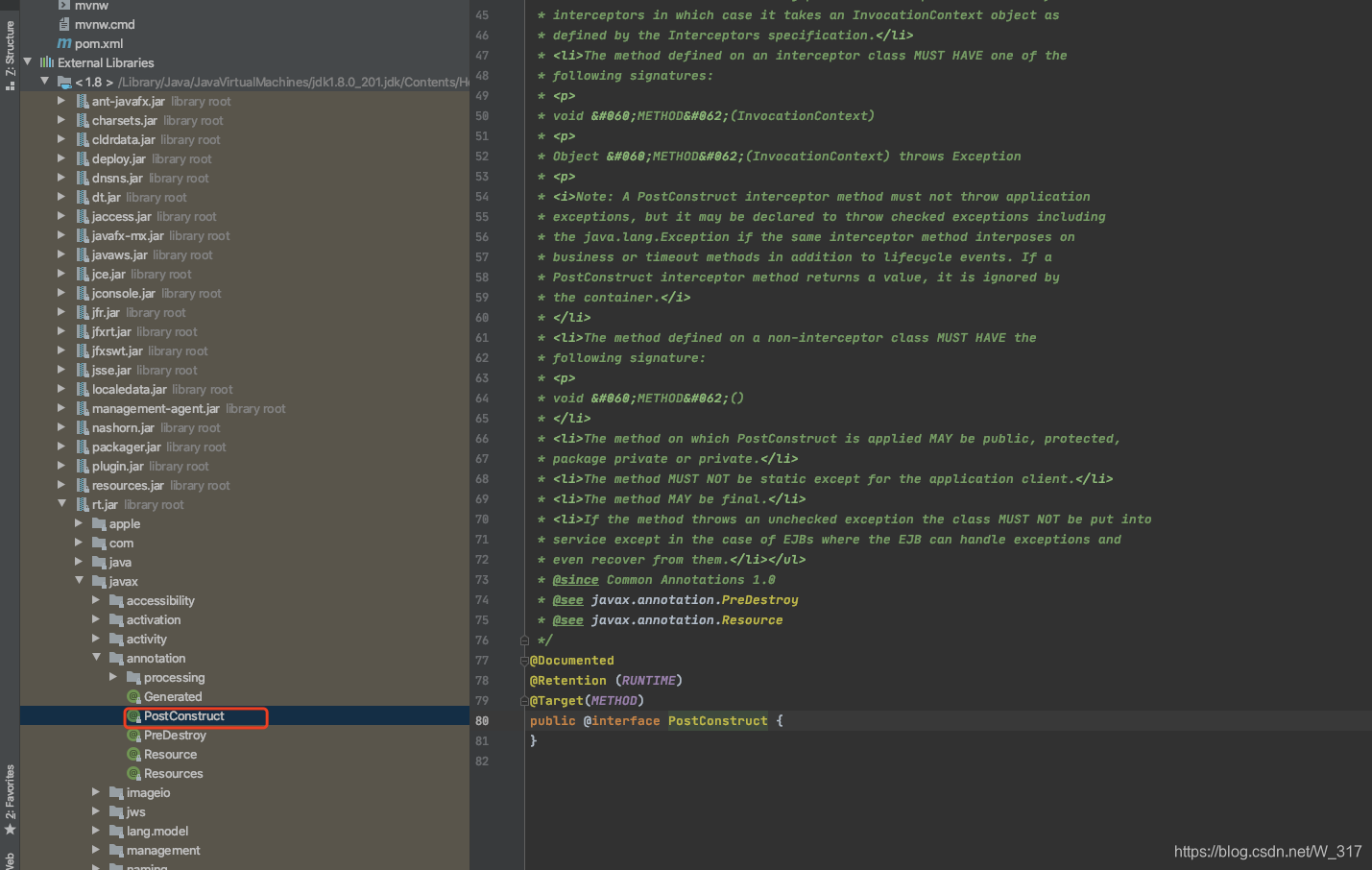Collapse the annotation package folder
This screenshot has width=1372, height=870.
click(x=97, y=658)
